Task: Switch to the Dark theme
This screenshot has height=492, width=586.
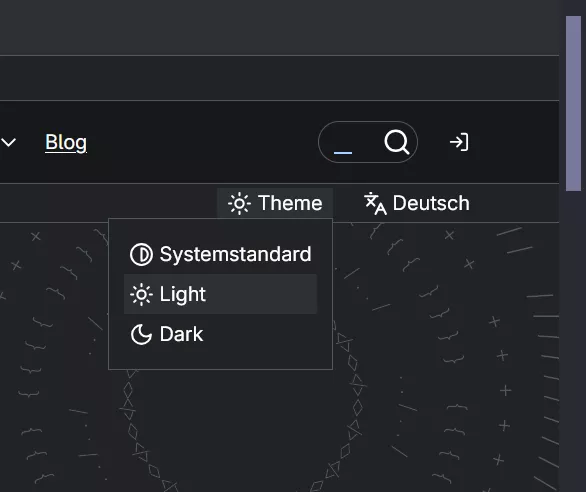Action: [220, 334]
